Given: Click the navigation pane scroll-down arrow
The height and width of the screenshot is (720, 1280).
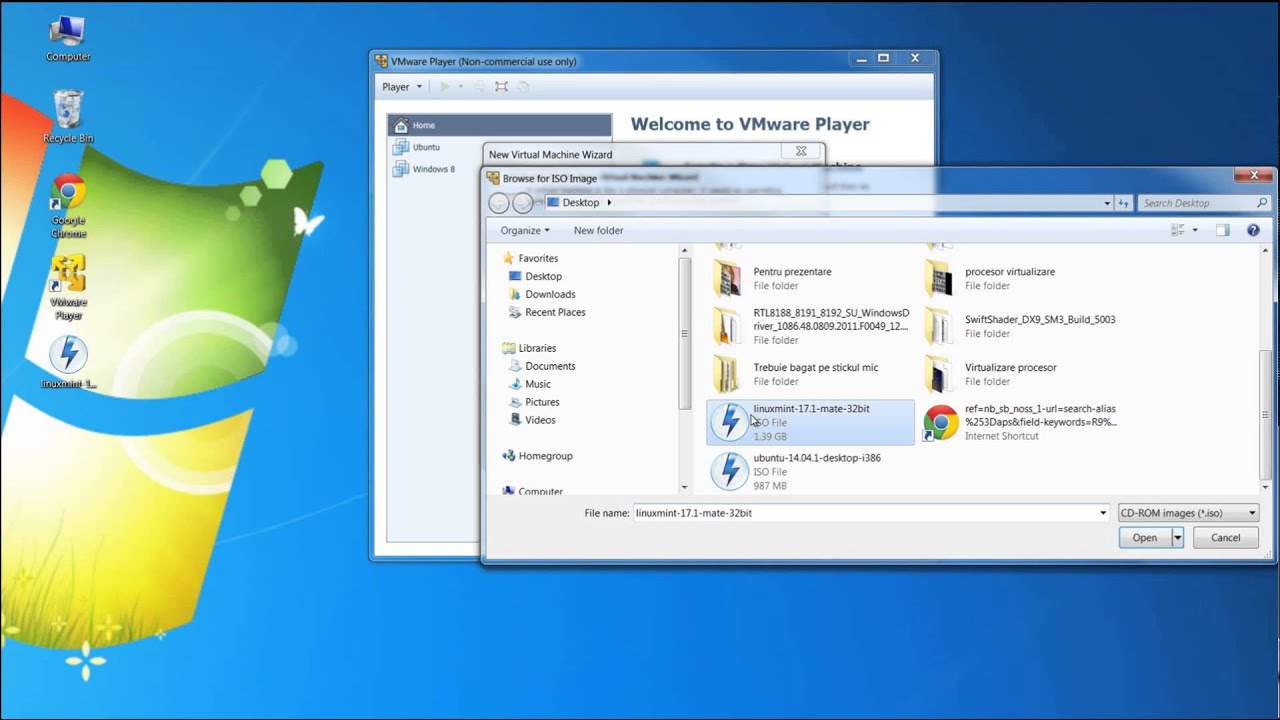Looking at the screenshot, I should coord(685,488).
